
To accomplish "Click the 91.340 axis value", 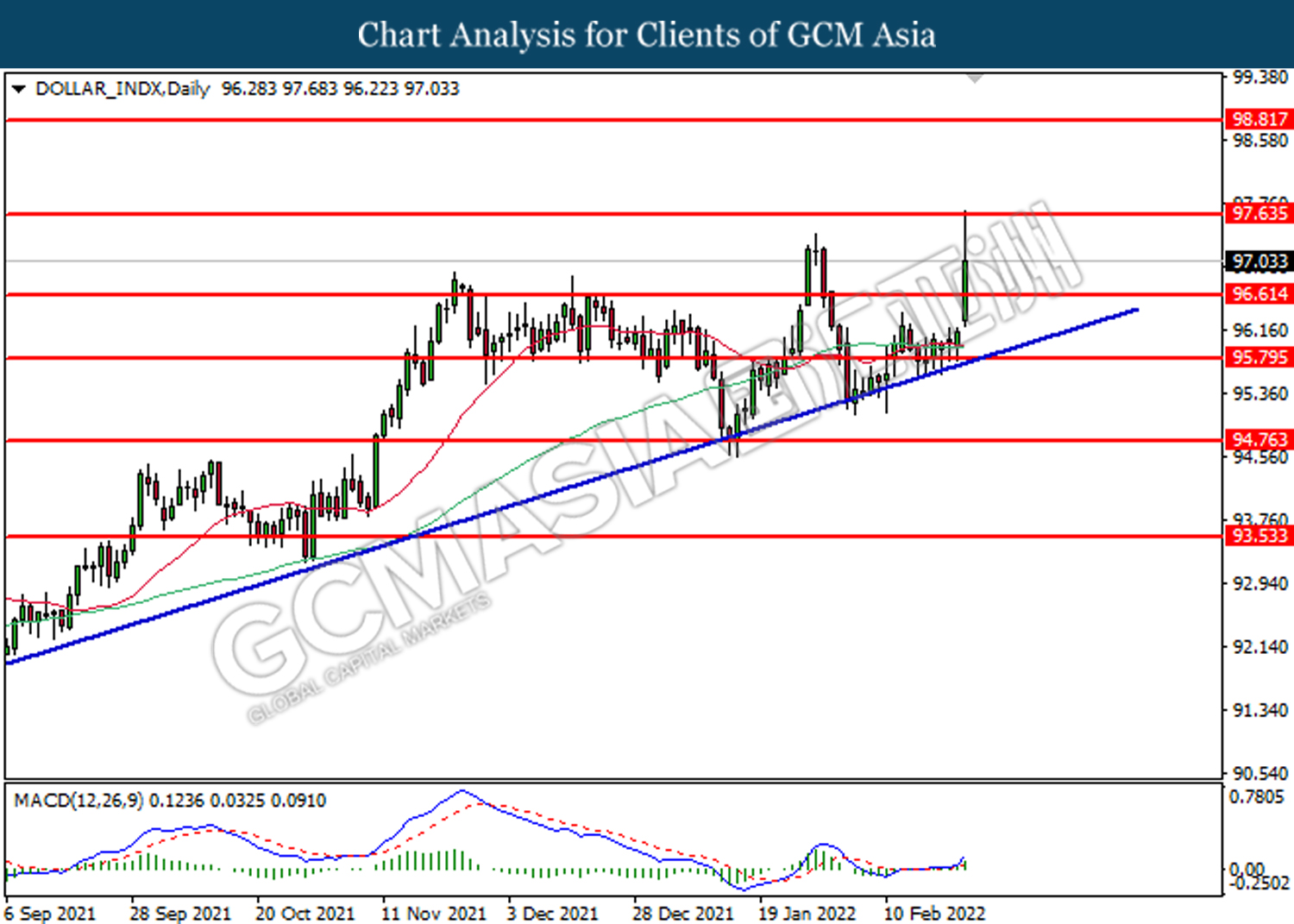I will pos(1259,710).
